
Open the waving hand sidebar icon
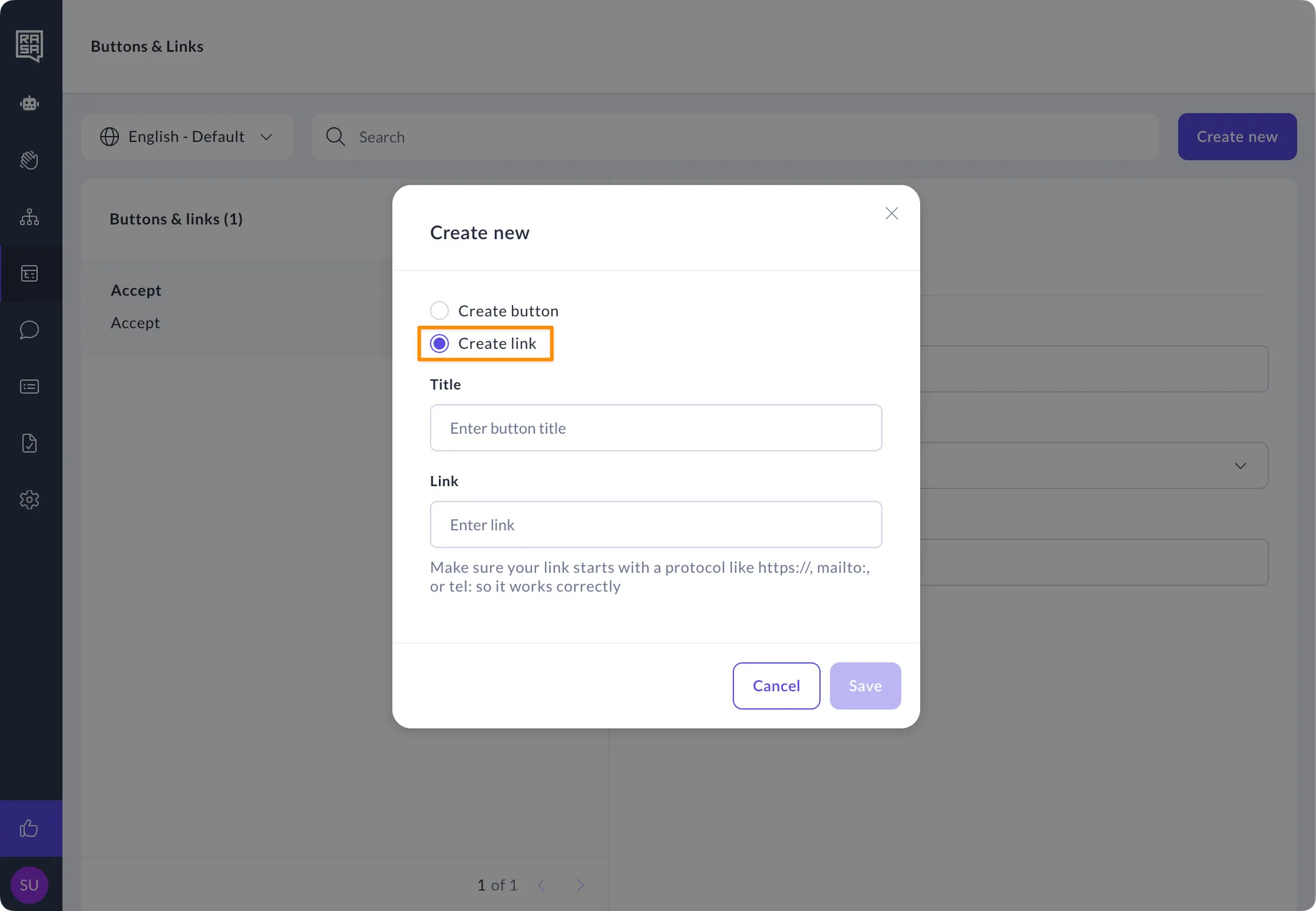tap(30, 160)
